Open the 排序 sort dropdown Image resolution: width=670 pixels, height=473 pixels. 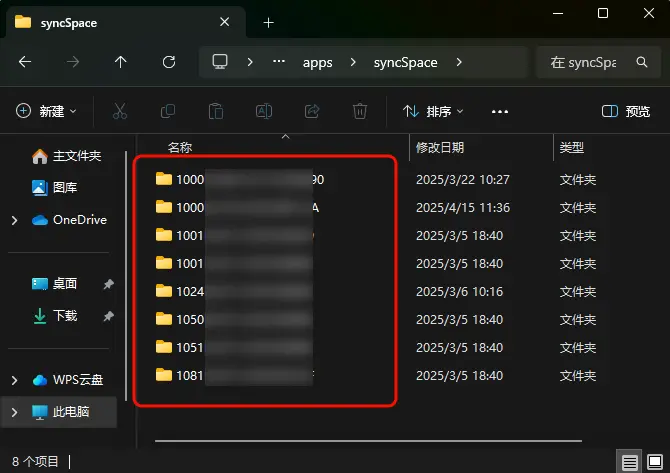(x=434, y=111)
